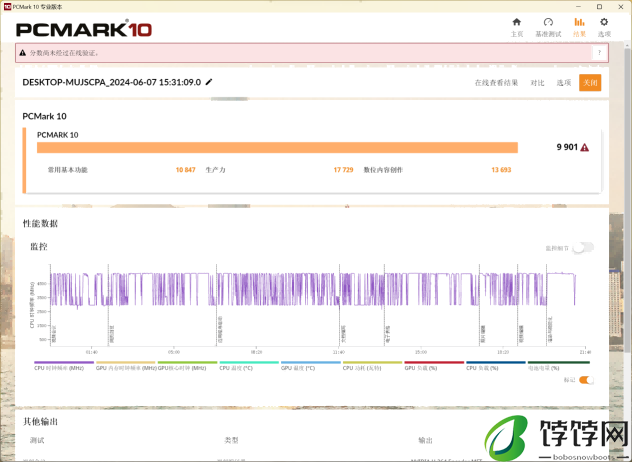Open 选项 in the result header row
This screenshot has width=632, height=462.
[x=564, y=83]
